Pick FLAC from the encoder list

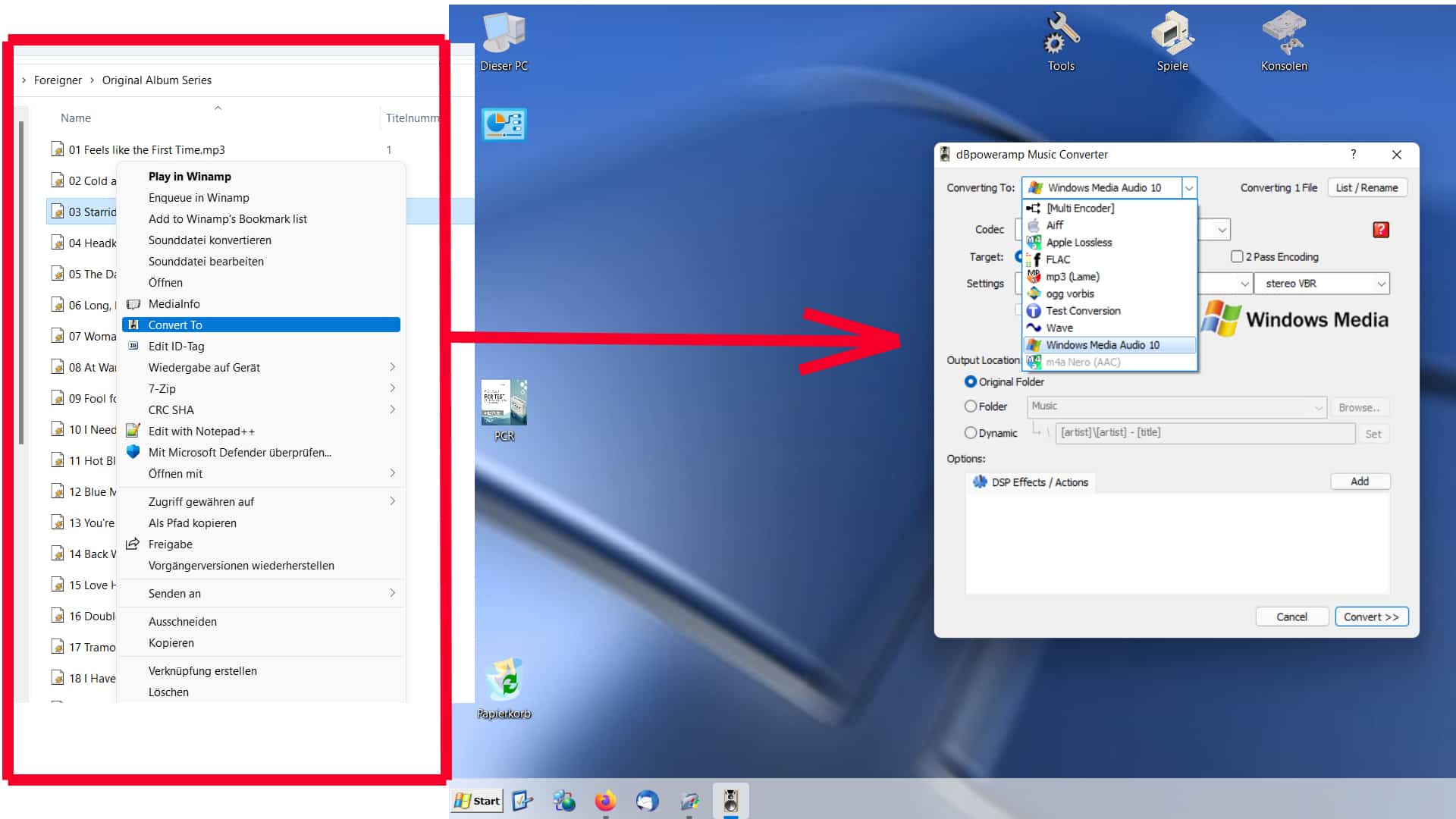pyautogui.click(x=1109, y=259)
